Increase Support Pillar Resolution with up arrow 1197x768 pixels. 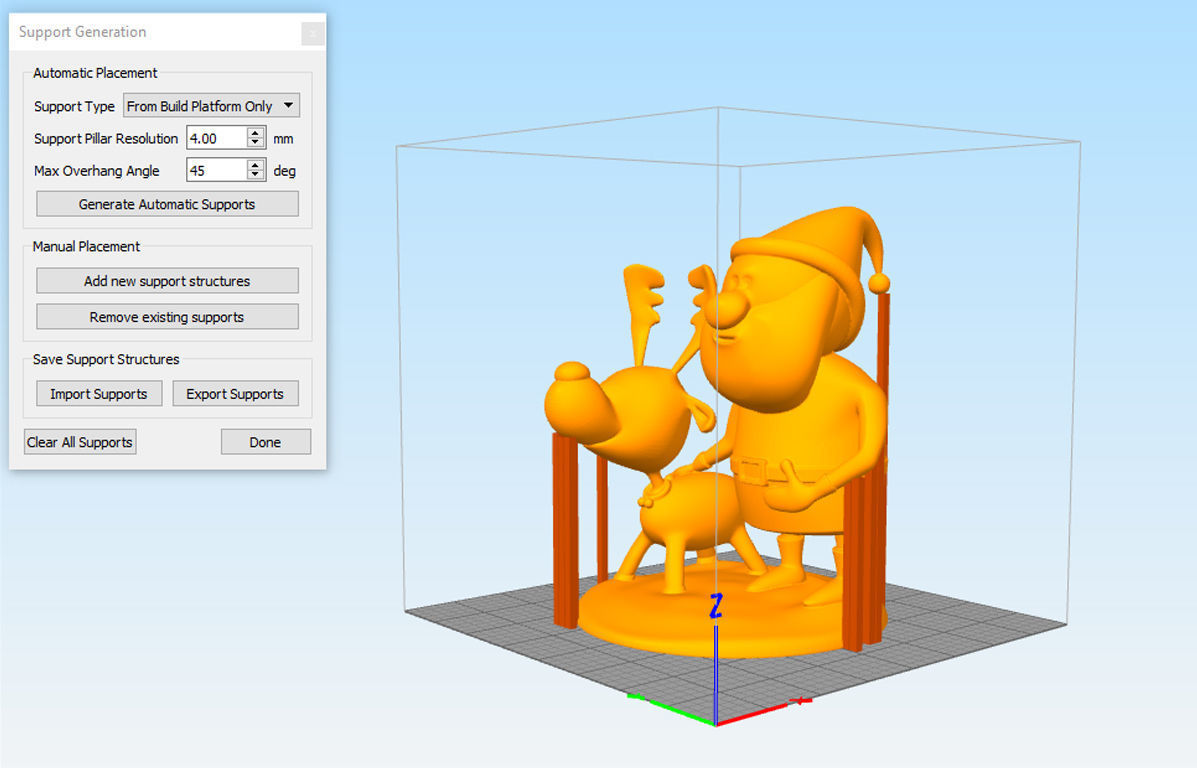[256, 133]
